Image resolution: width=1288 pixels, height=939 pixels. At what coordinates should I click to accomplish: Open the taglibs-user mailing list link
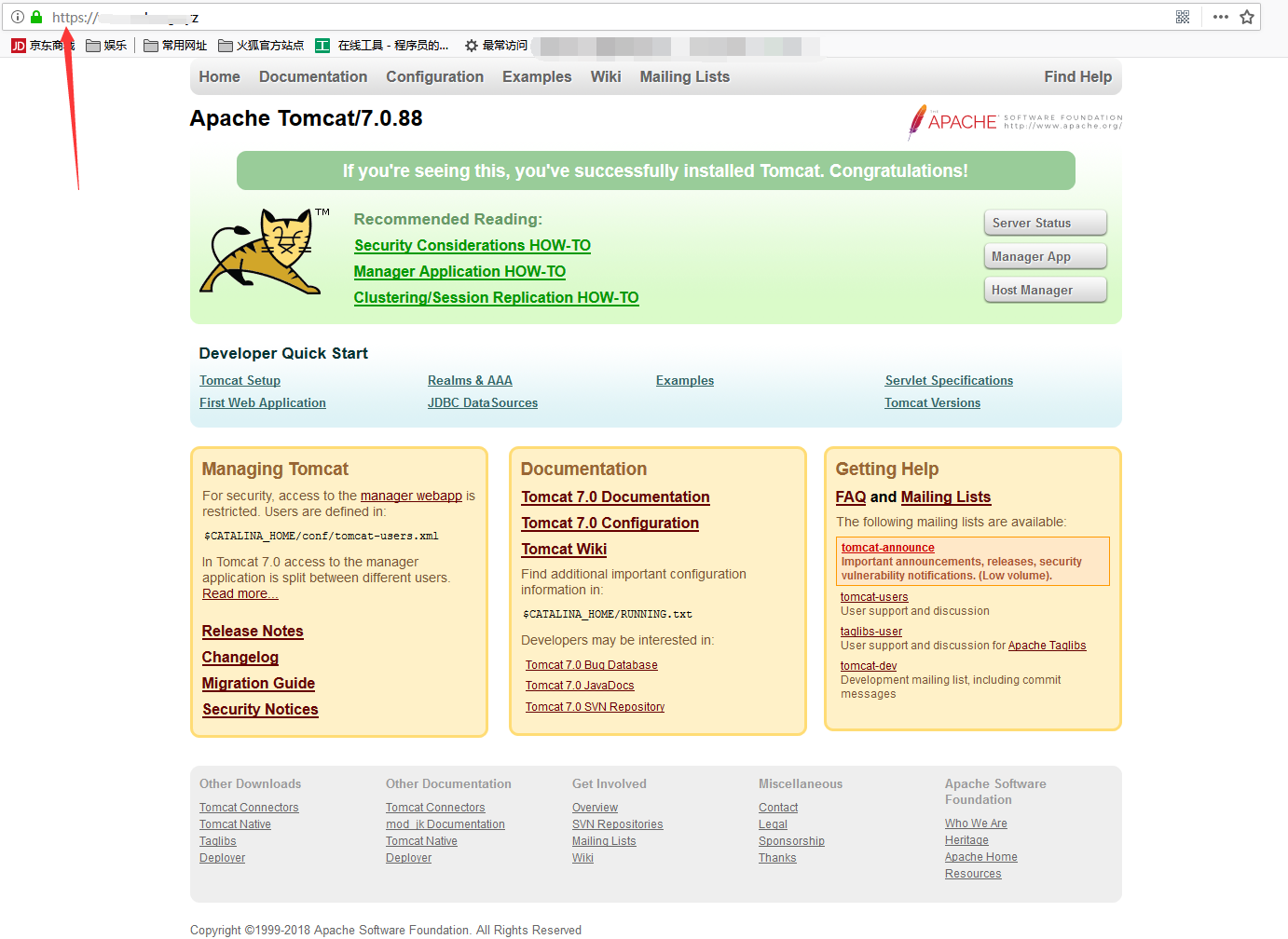tap(871, 632)
